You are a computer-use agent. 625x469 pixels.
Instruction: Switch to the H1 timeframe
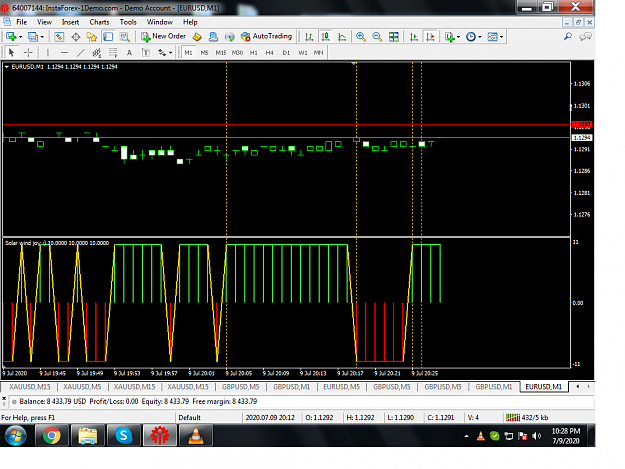click(x=254, y=53)
